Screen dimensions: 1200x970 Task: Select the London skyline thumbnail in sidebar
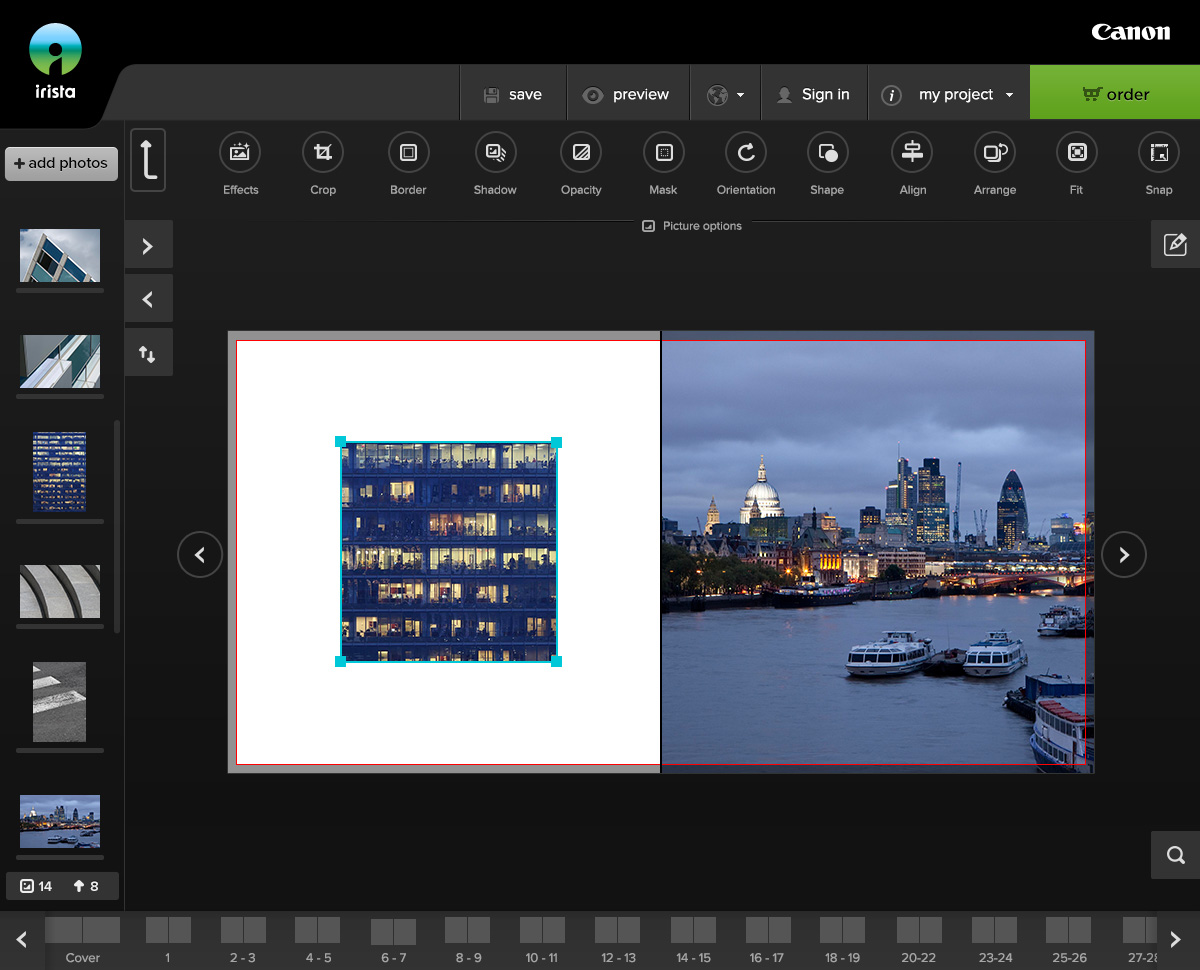tap(60, 821)
